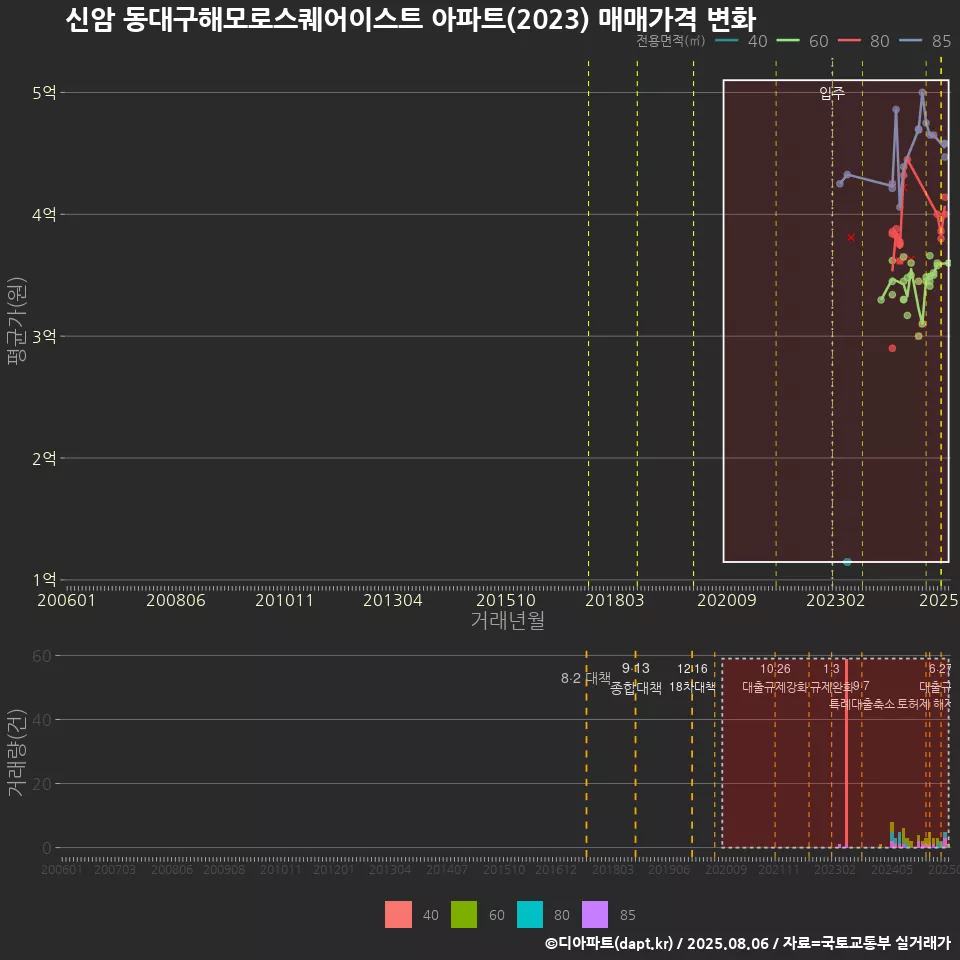Click the 4억 y-axis label
Screen dimensions: 960x960
pyautogui.click(x=44, y=214)
